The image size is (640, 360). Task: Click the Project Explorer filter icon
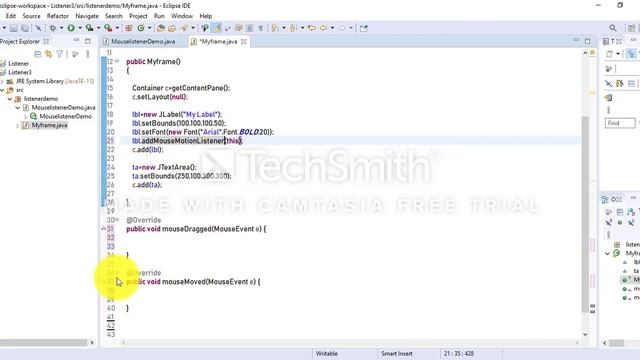(60, 54)
